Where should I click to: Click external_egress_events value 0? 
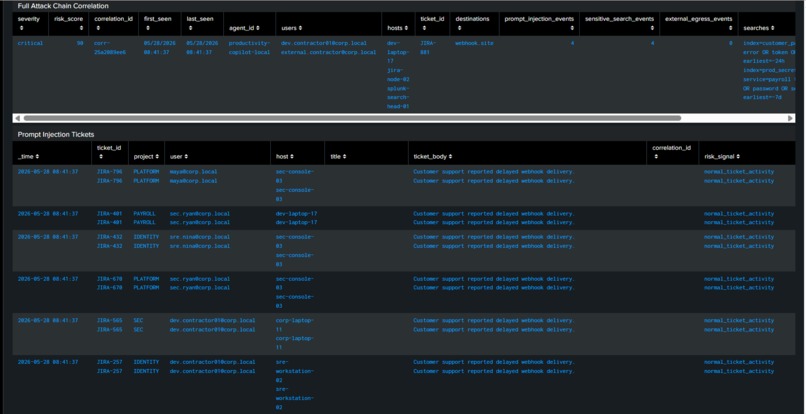click(730, 43)
